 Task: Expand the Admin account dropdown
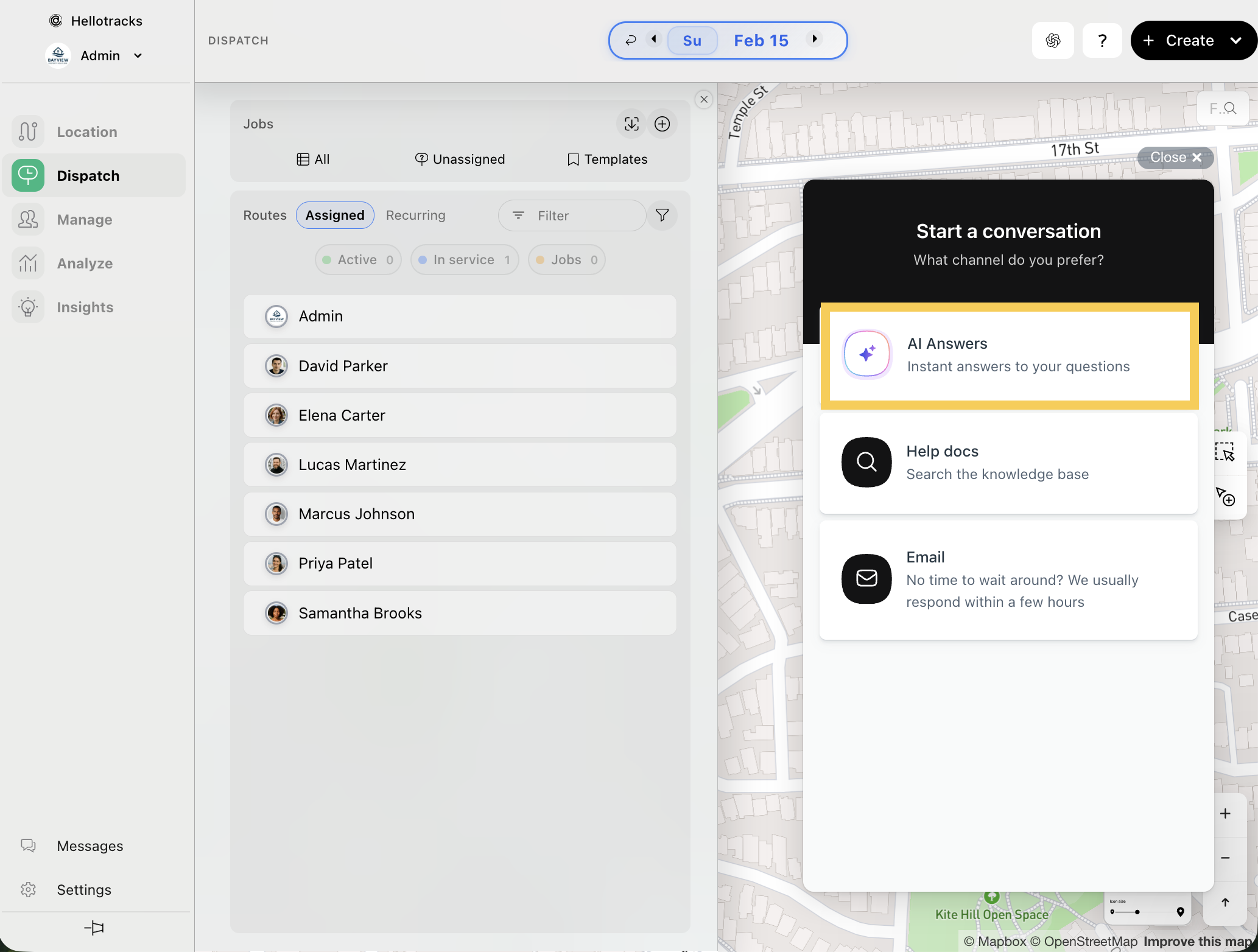click(138, 56)
